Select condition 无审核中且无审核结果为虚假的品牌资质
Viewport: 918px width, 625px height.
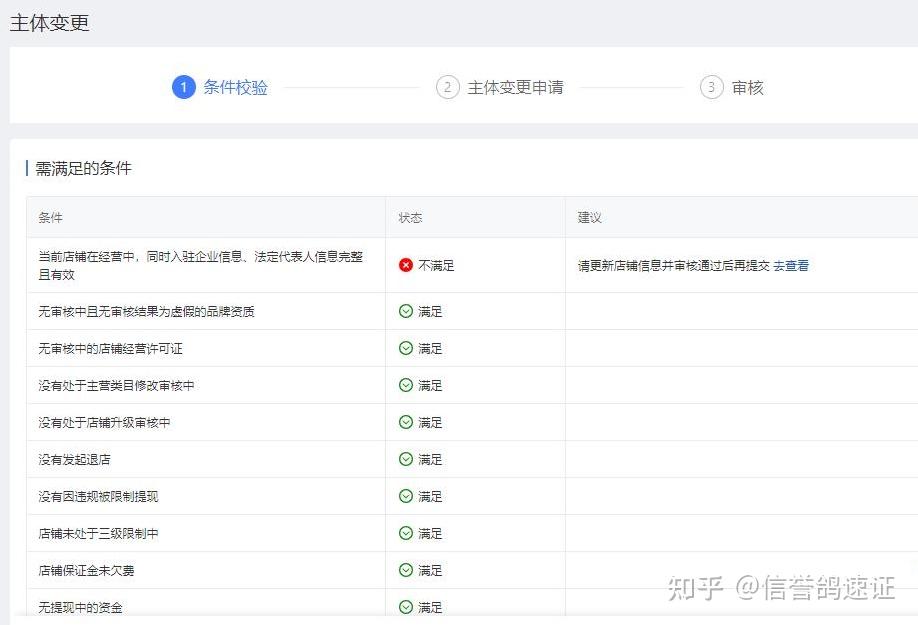click(x=146, y=311)
